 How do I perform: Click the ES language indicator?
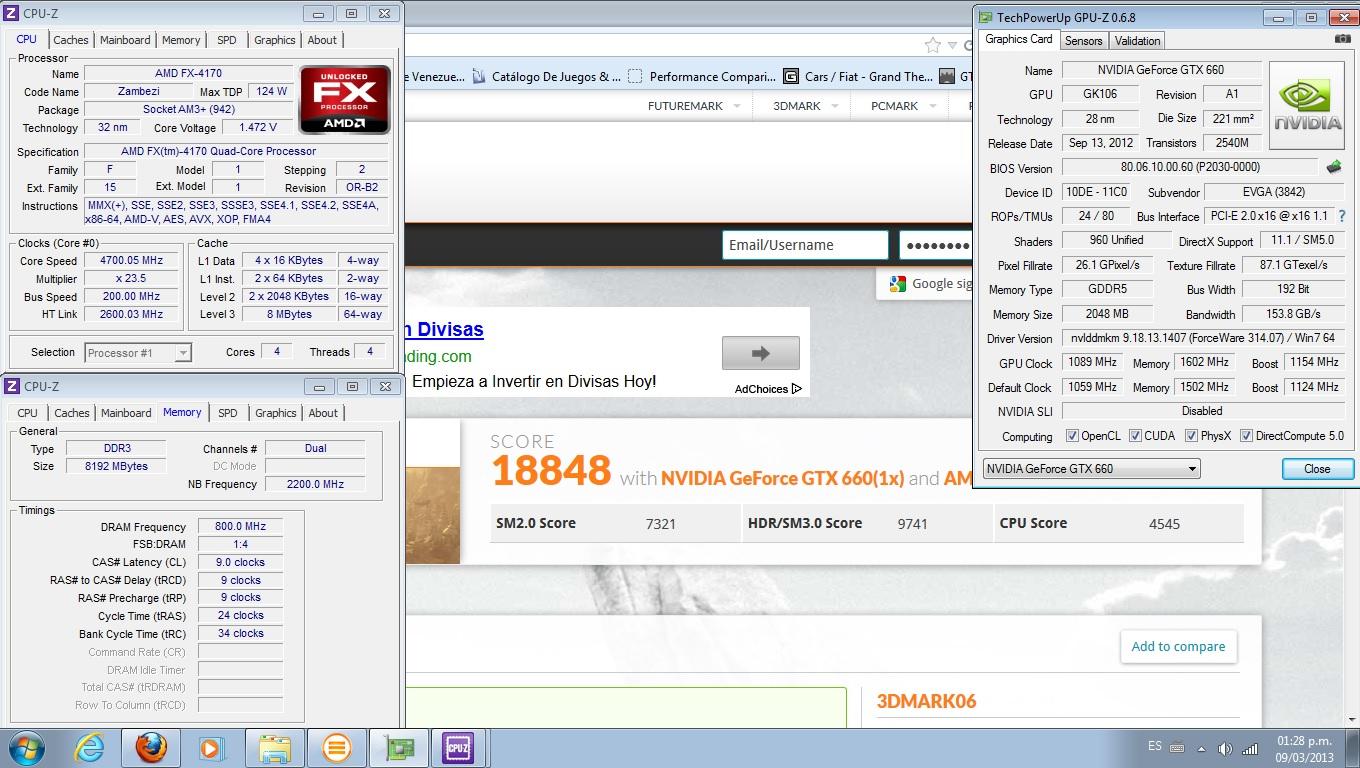tap(1155, 747)
